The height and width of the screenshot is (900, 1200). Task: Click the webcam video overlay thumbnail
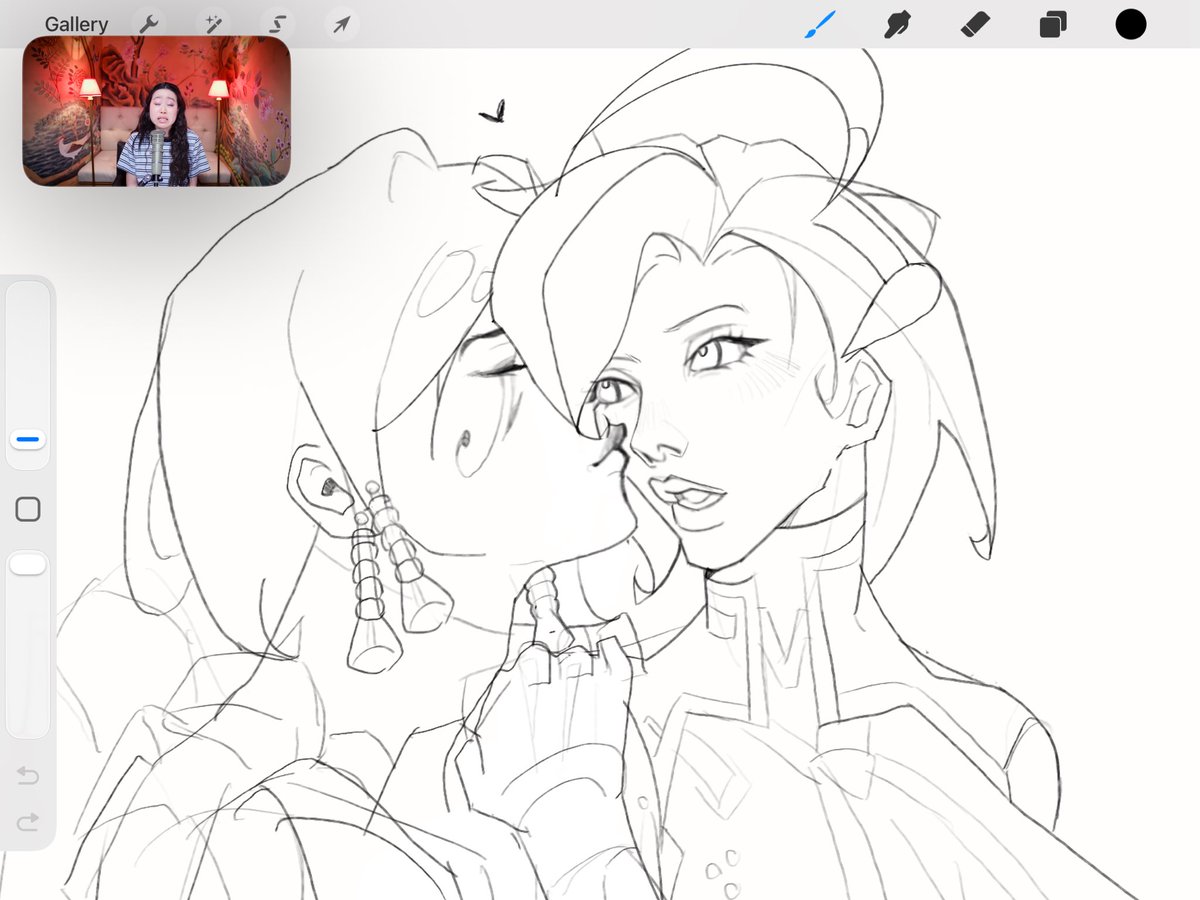[x=157, y=112]
